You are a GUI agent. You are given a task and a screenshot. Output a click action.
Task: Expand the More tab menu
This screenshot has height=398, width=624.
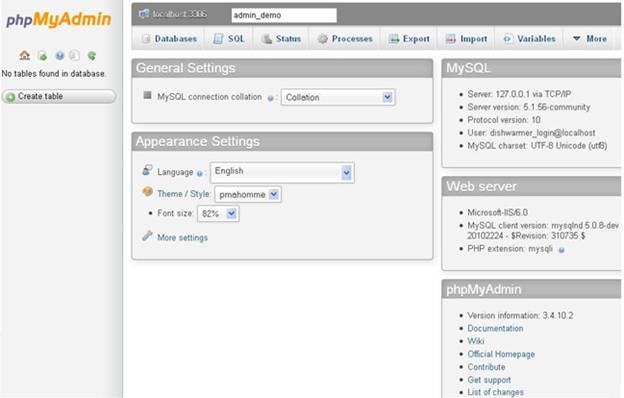pos(590,39)
